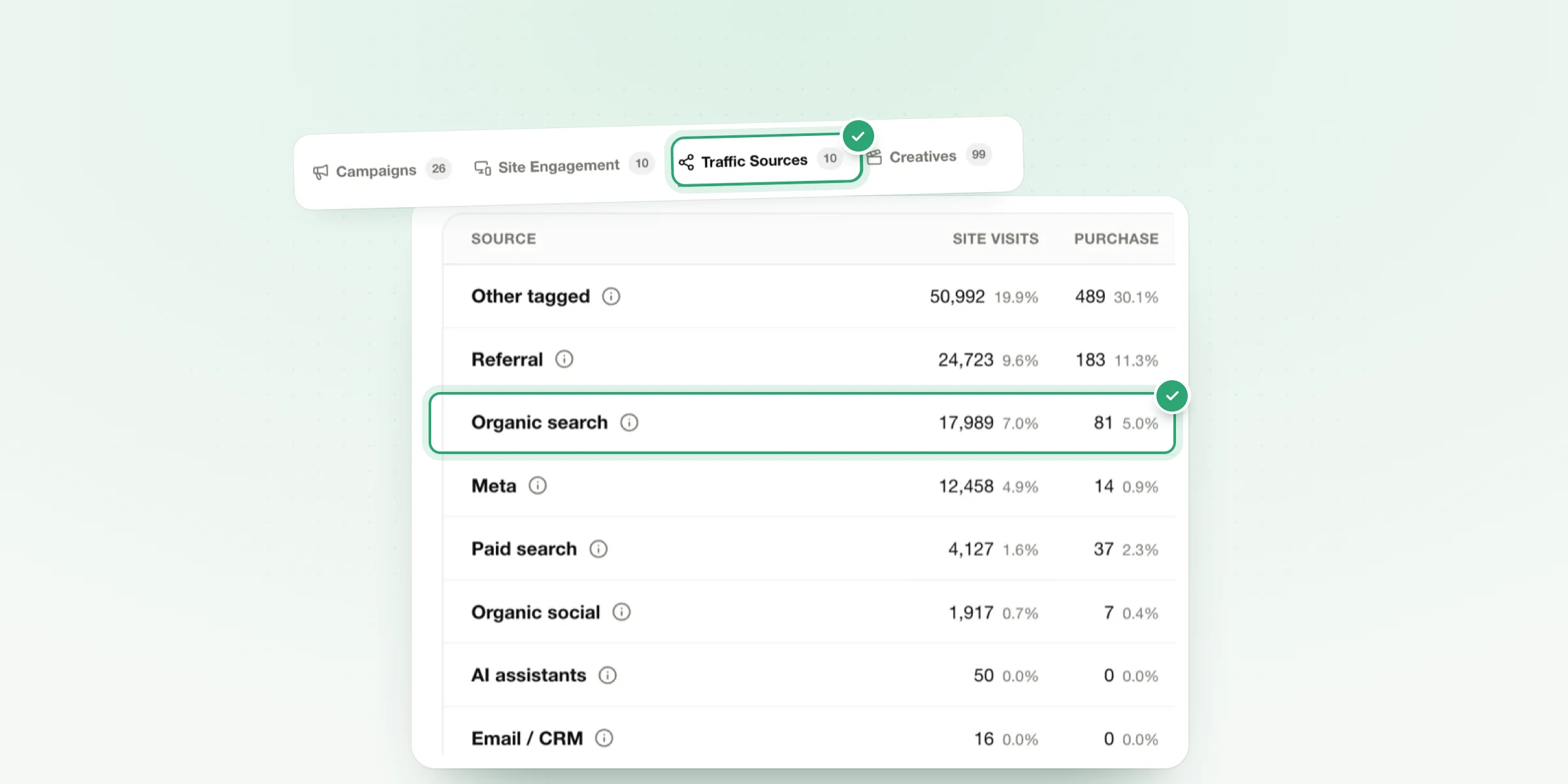1568x784 pixels.
Task: Show info for Organic search source
Action: tap(629, 423)
